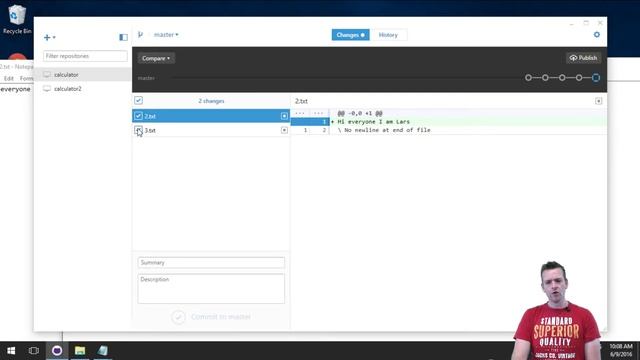The image size is (640, 360).
Task: Open the add repository plus menu
Action: [x=49, y=38]
